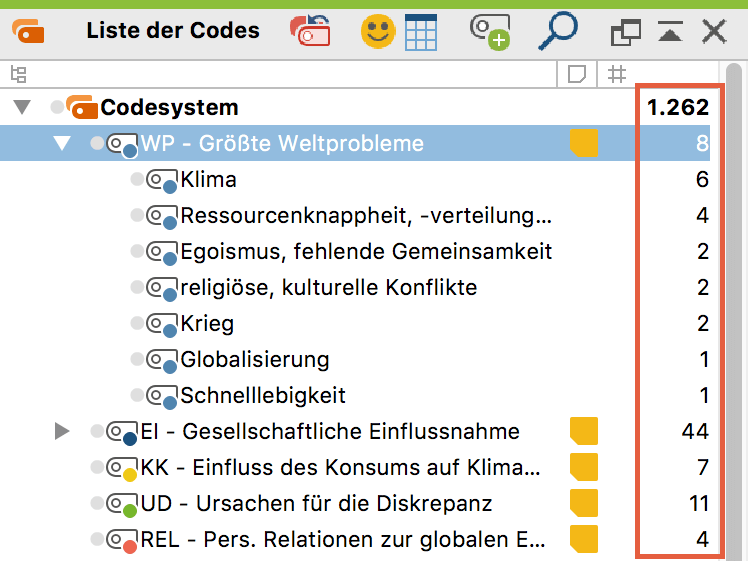The image size is (748, 561).
Task: Open the memo of KK - Einfluss des Konsums
Action: tap(584, 468)
